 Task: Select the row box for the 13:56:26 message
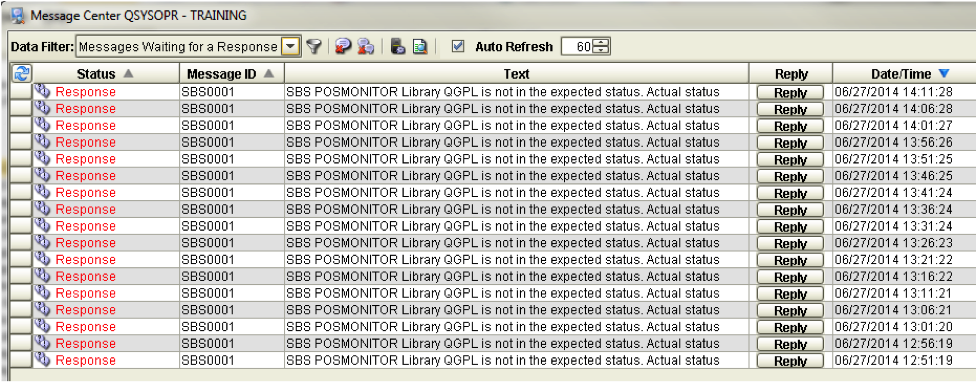click(x=22, y=142)
